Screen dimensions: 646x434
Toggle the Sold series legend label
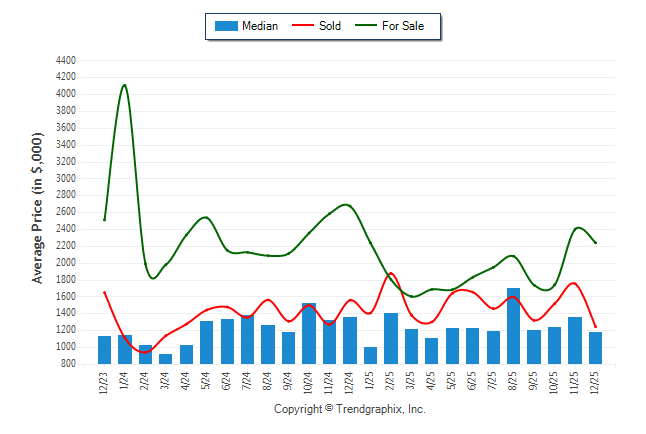point(330,26)
